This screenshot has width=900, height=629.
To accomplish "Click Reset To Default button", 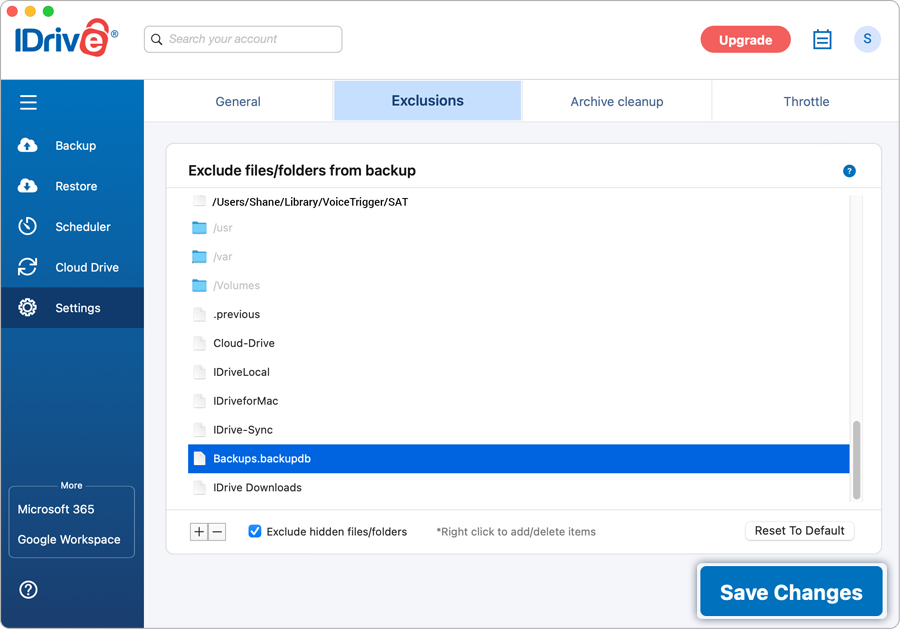I will (x=800, y=531).
